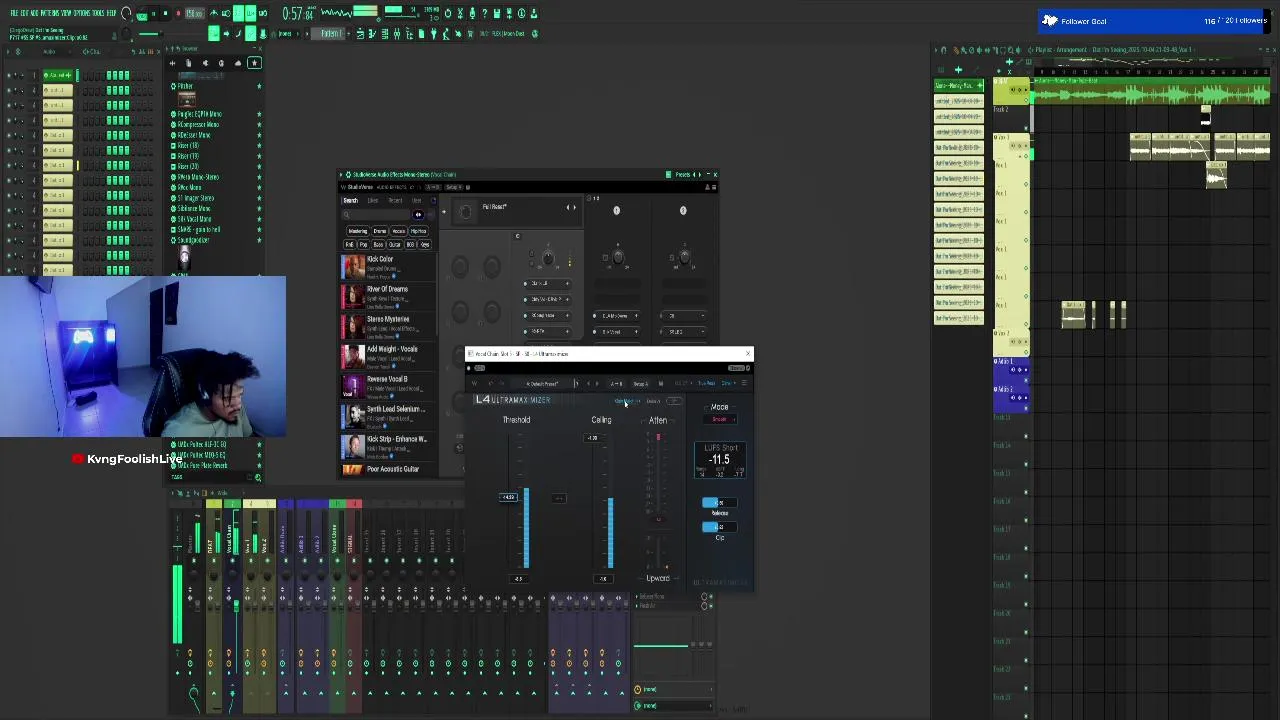Click the question mark help icon
The width and height of the screenshot is (1280, 720).
(484, 14)
